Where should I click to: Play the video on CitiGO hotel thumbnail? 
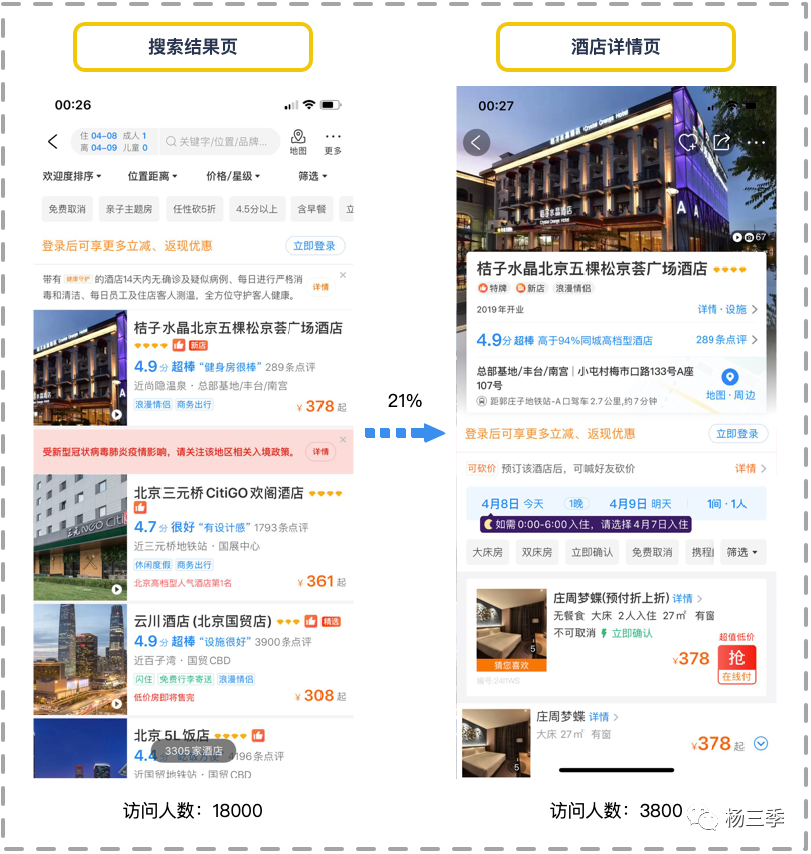tap(117, 589)
